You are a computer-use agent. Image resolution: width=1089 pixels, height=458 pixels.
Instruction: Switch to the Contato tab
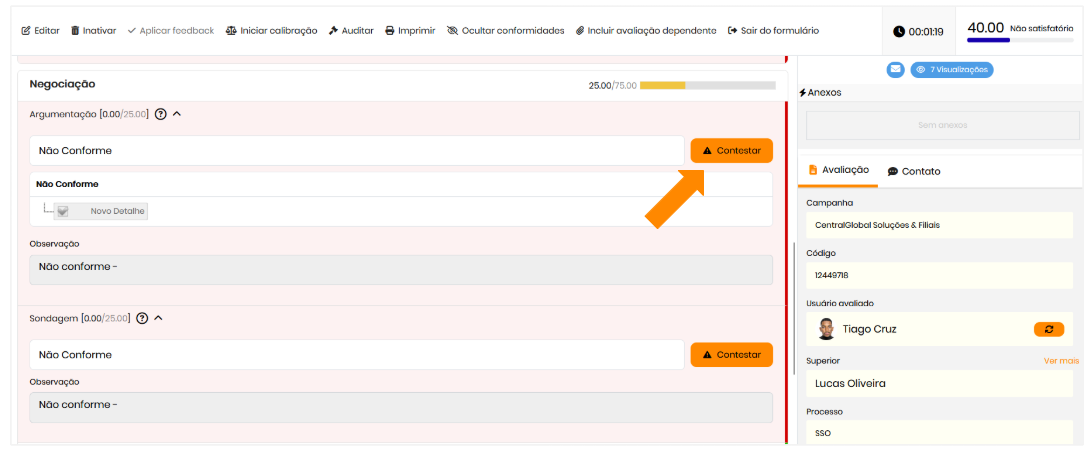[914, 171]
